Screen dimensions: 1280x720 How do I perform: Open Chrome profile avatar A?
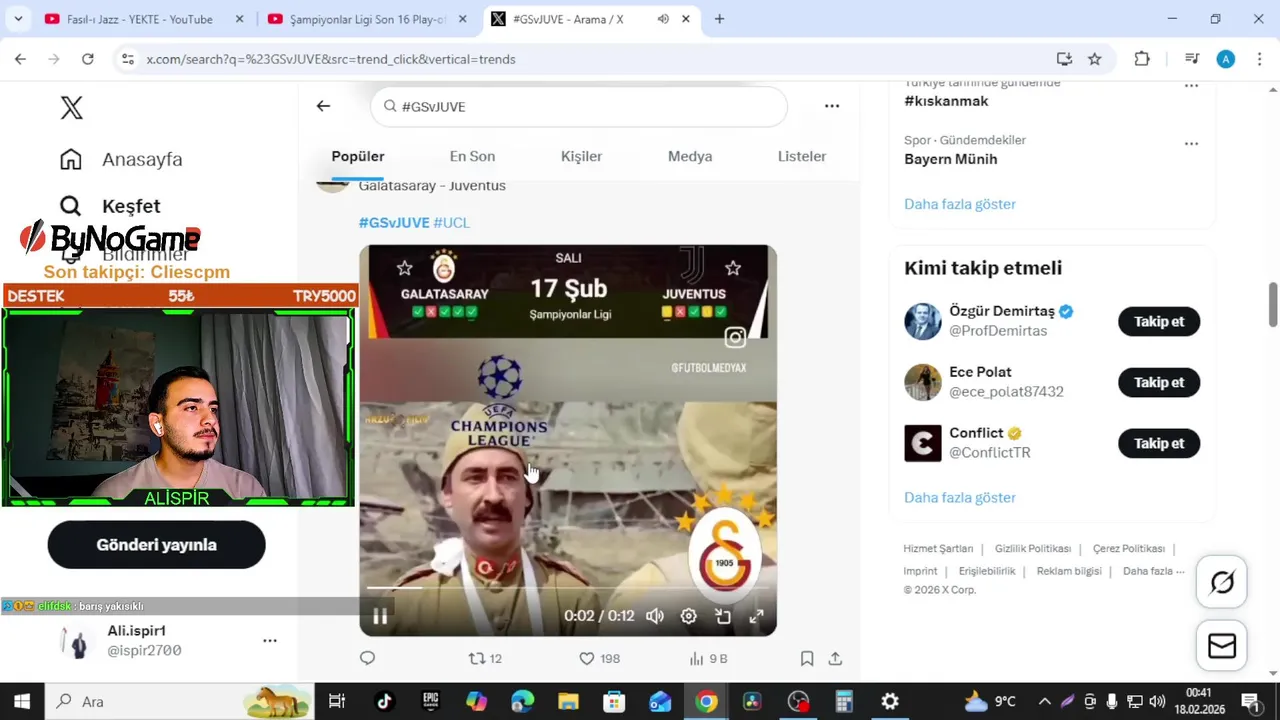click(1226, 59)
